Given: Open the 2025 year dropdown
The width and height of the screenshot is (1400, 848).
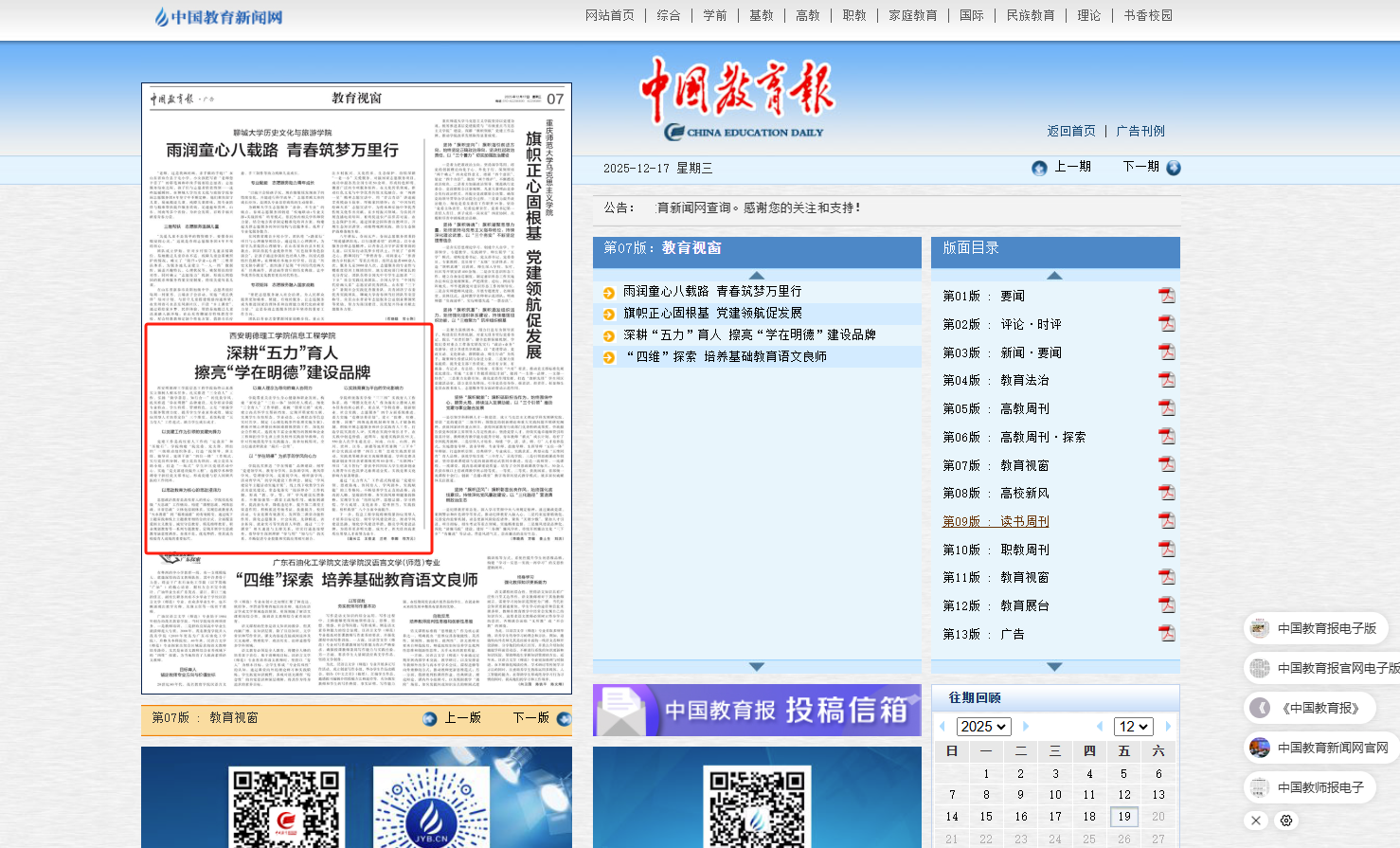Looking at the screenshot, I should click(x=983, y=727).
